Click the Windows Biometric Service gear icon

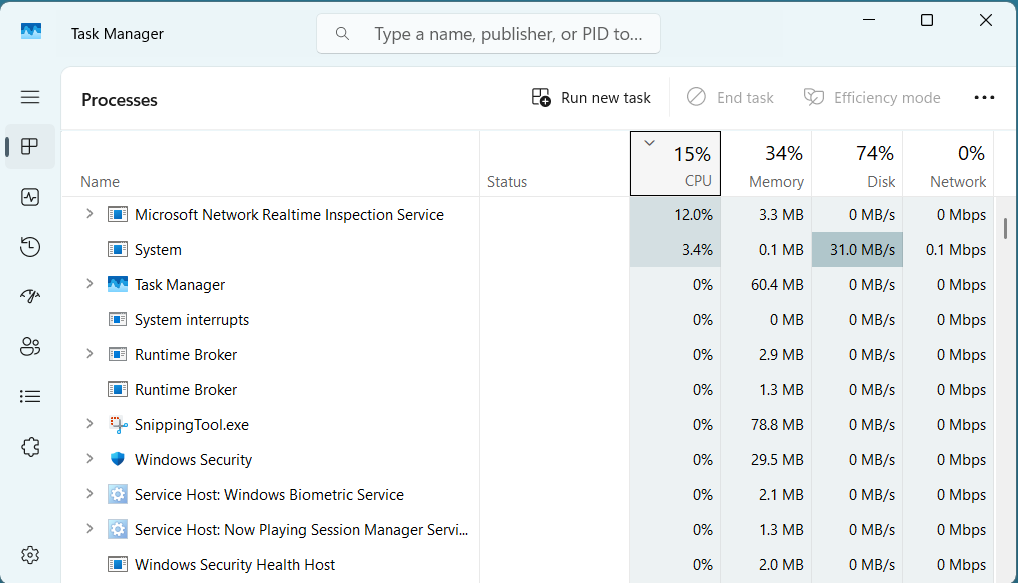(x=118, y=495)
